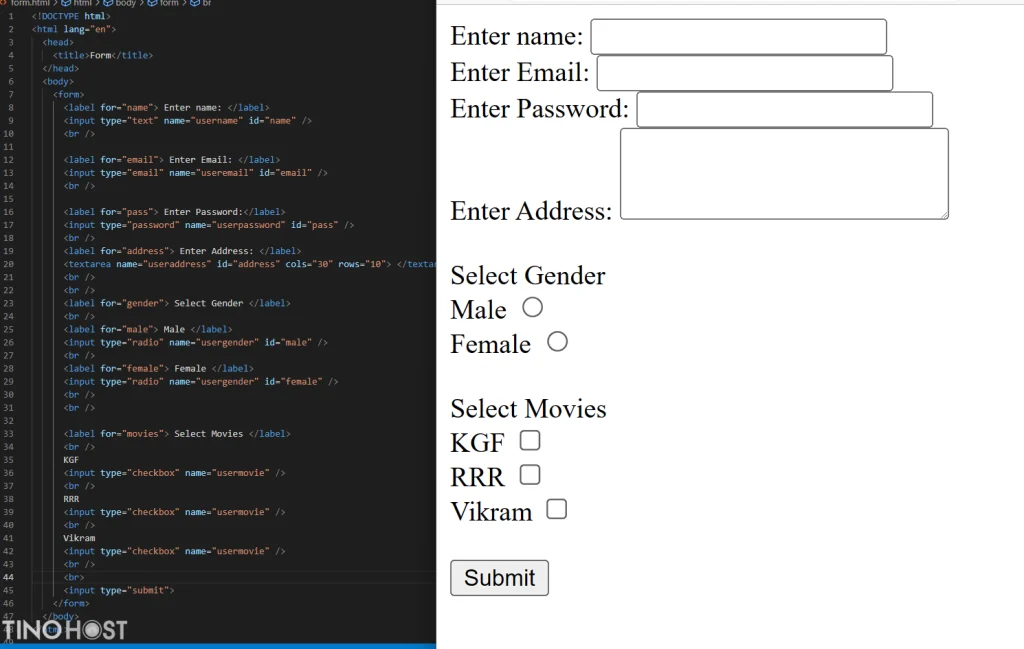
Task: Tick the RRR checkbox
Action: pos(530,475)
